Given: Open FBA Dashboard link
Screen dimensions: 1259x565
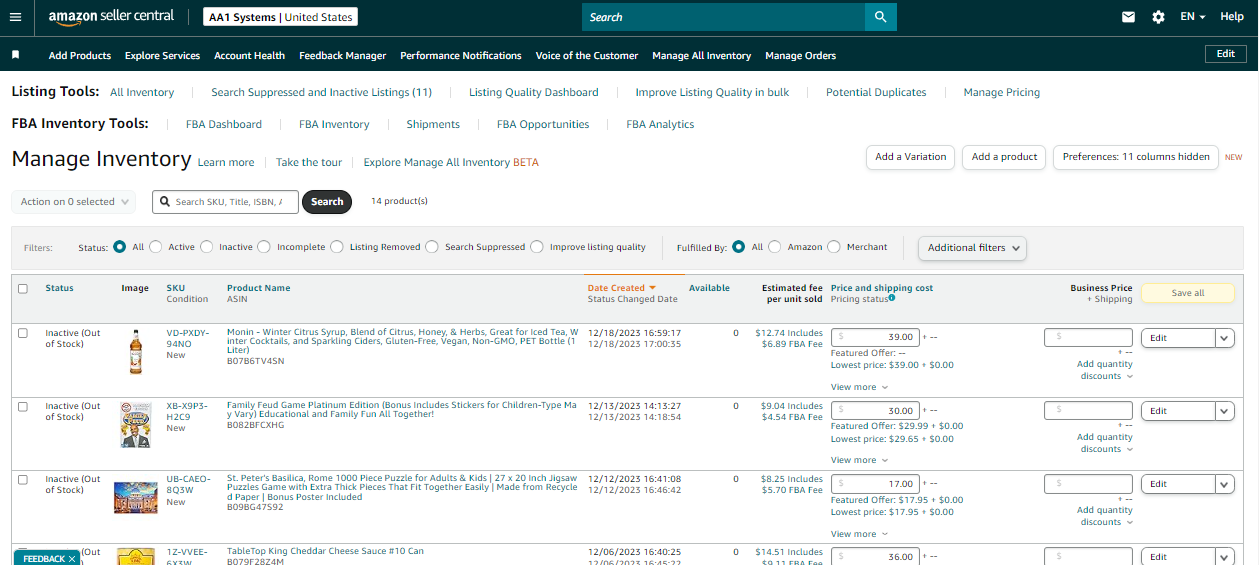Looking at the screenshot, I should 224,124.
